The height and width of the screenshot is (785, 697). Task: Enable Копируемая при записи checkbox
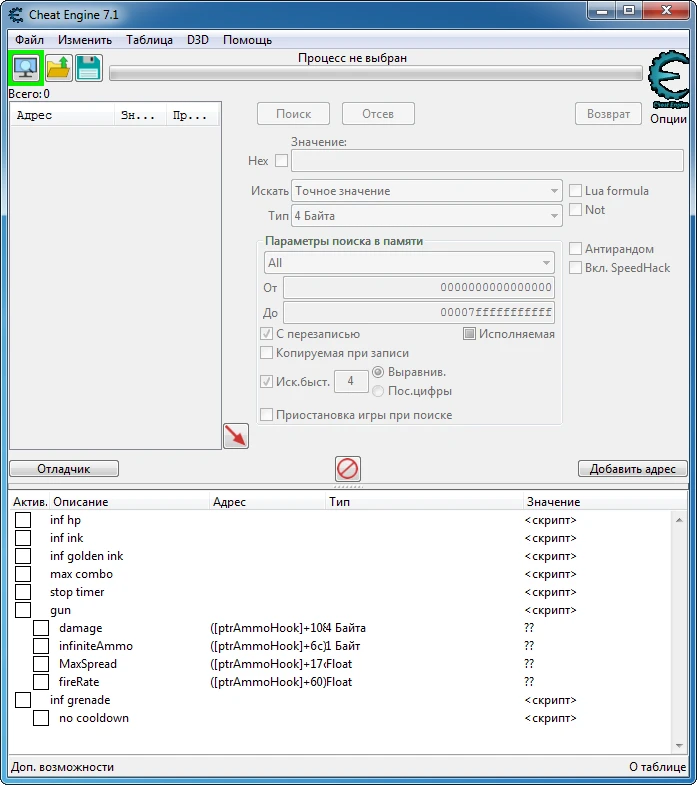[x=266, y=353]
